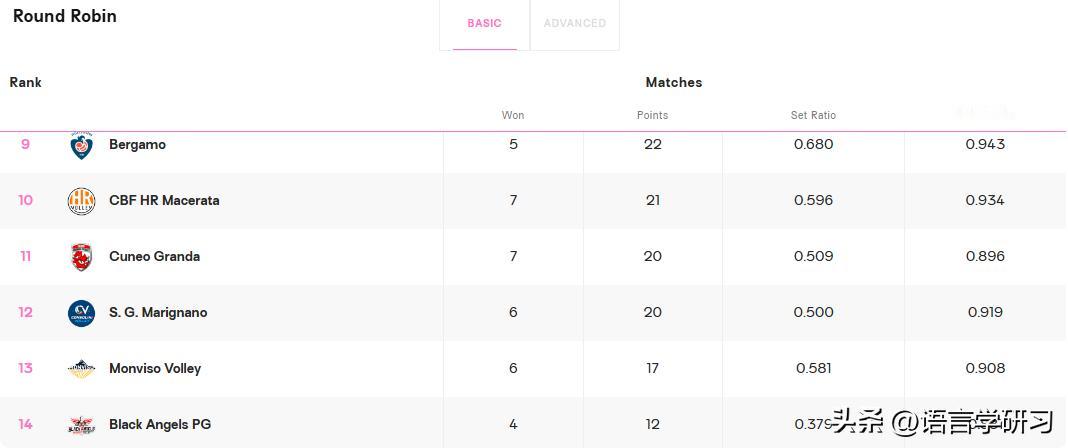This screenshot has width=1068, height=448.
Task: Click the Round Robin heading
Action: tap(65, 16)
